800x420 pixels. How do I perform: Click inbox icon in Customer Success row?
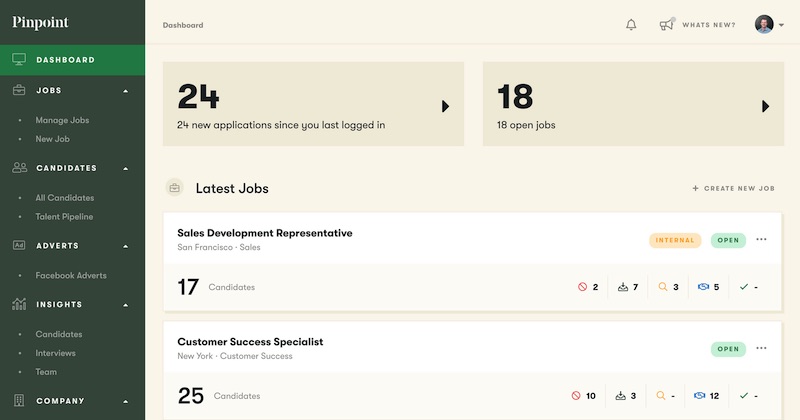click(620, 396)
